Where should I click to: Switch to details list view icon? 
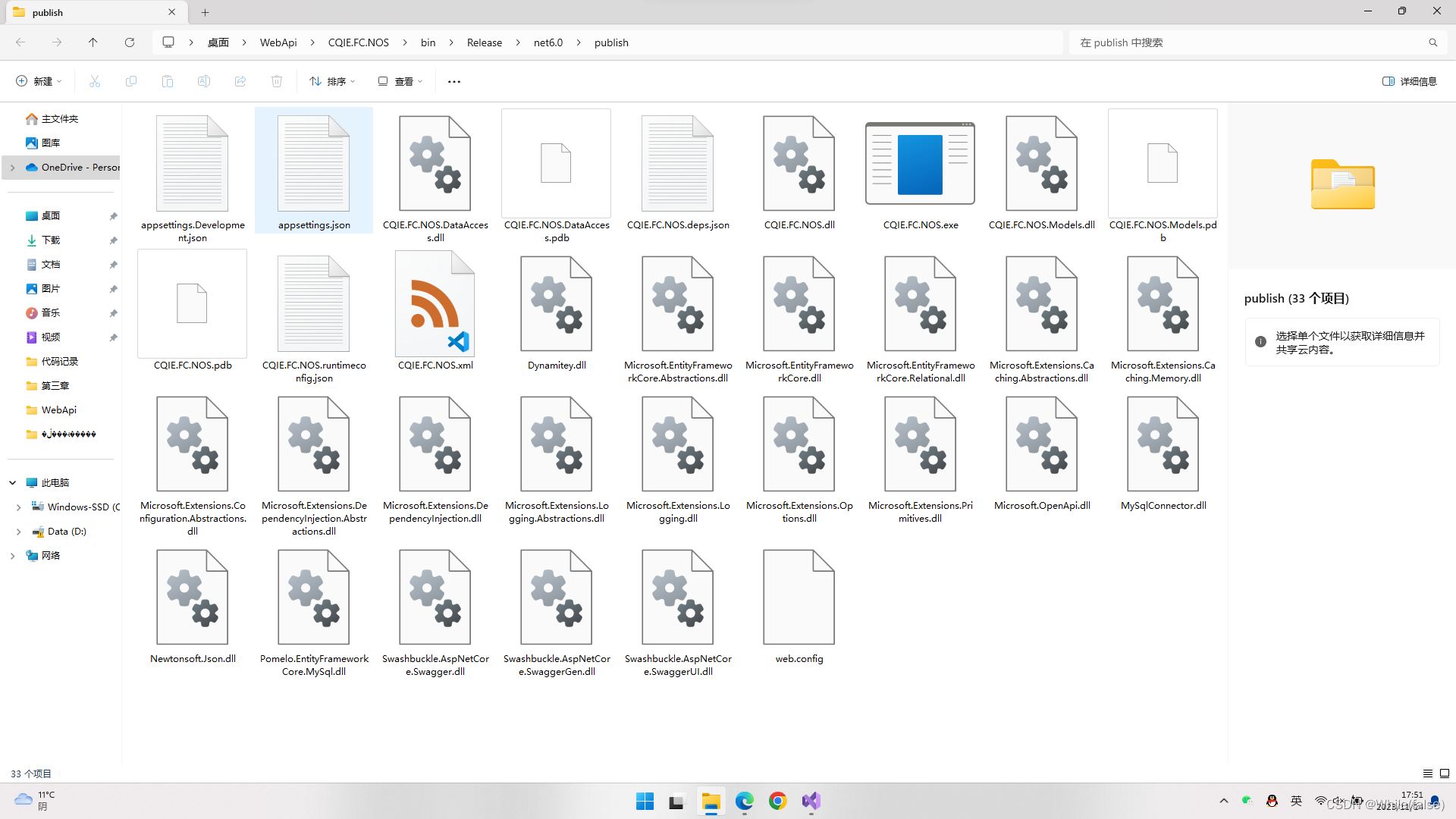click(x=1427, y=773)
